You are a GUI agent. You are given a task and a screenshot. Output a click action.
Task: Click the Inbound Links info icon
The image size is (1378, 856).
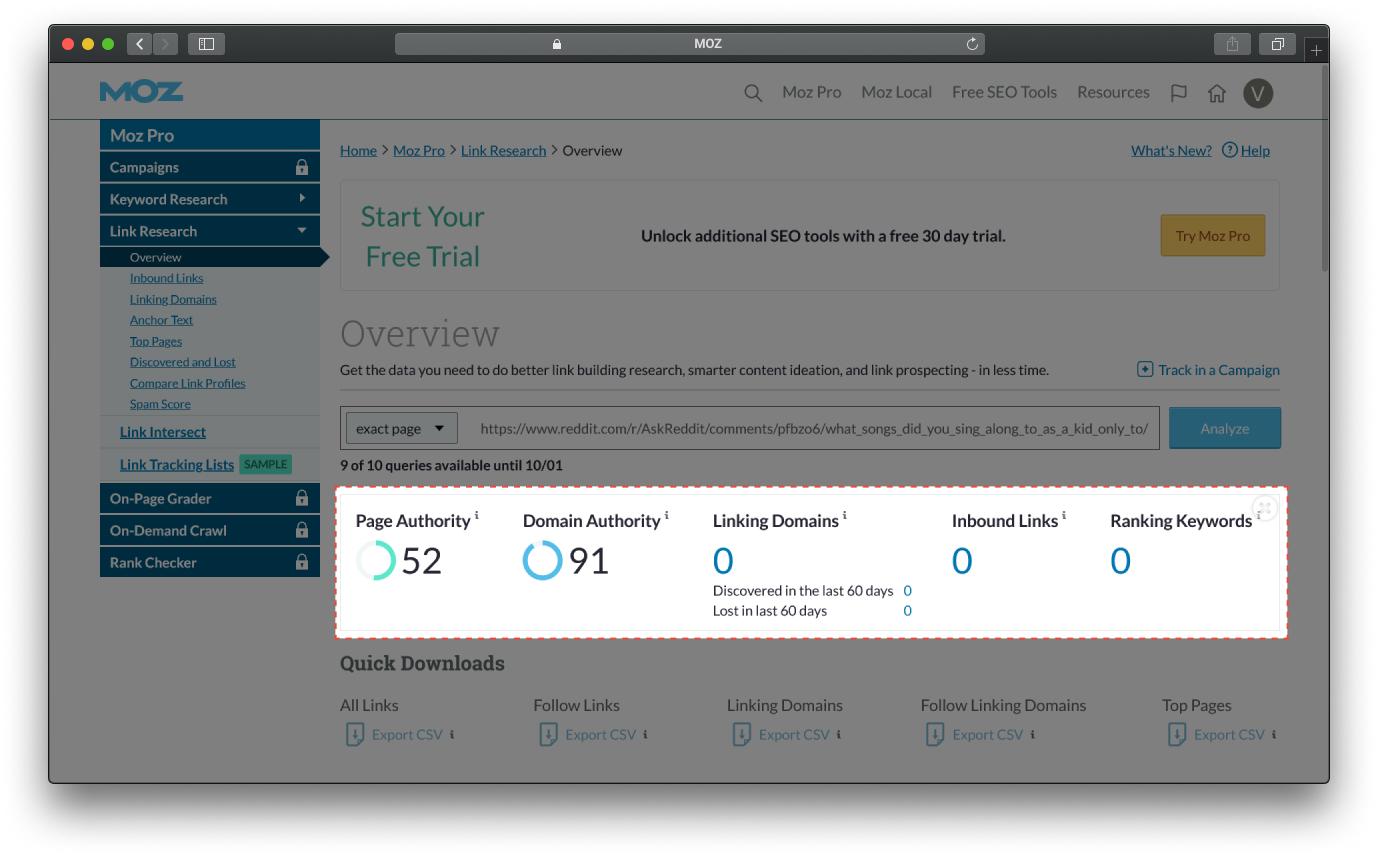[1064, 516]
